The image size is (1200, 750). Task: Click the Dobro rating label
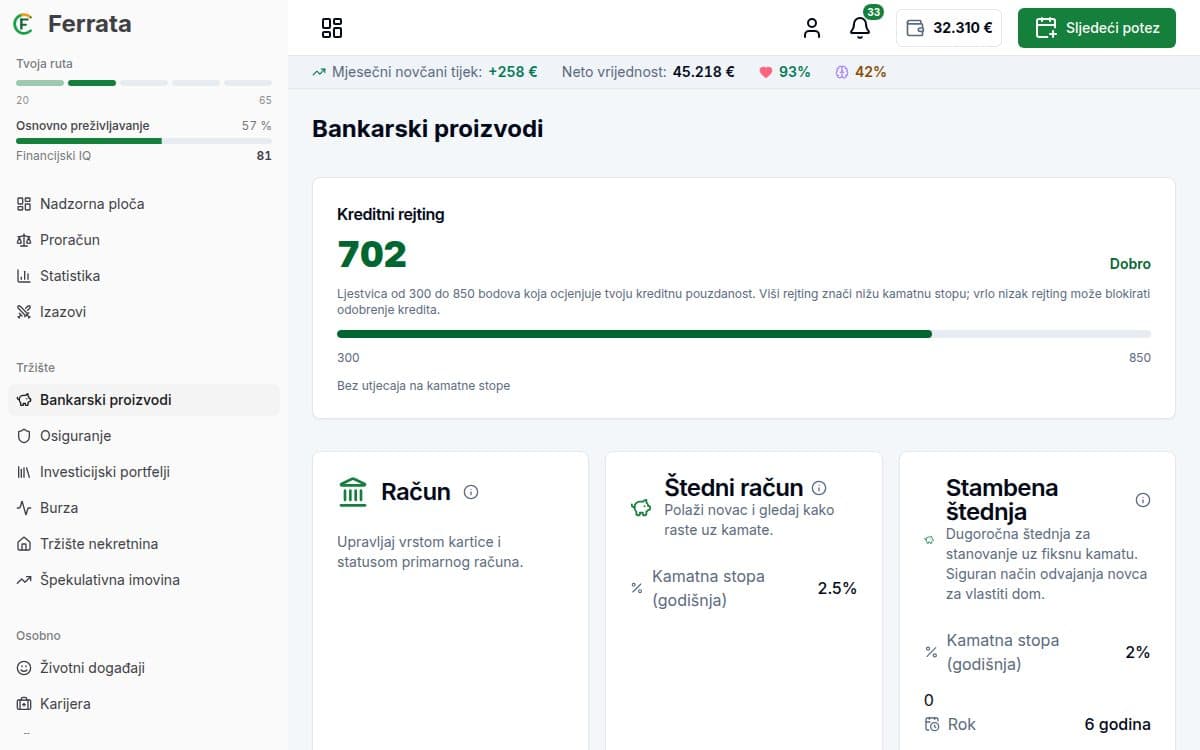[1130, 264]
